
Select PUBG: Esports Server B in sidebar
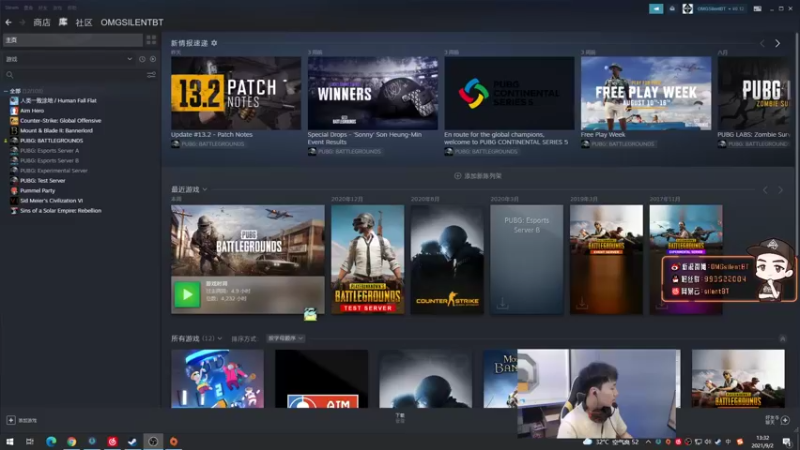(49, 160)
